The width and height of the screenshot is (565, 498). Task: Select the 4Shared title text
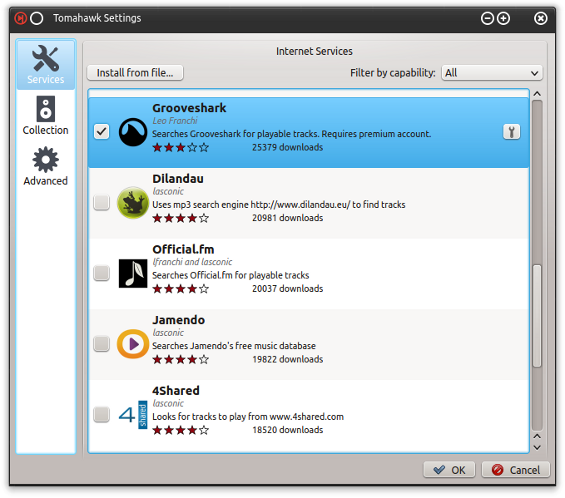[175, 390]
